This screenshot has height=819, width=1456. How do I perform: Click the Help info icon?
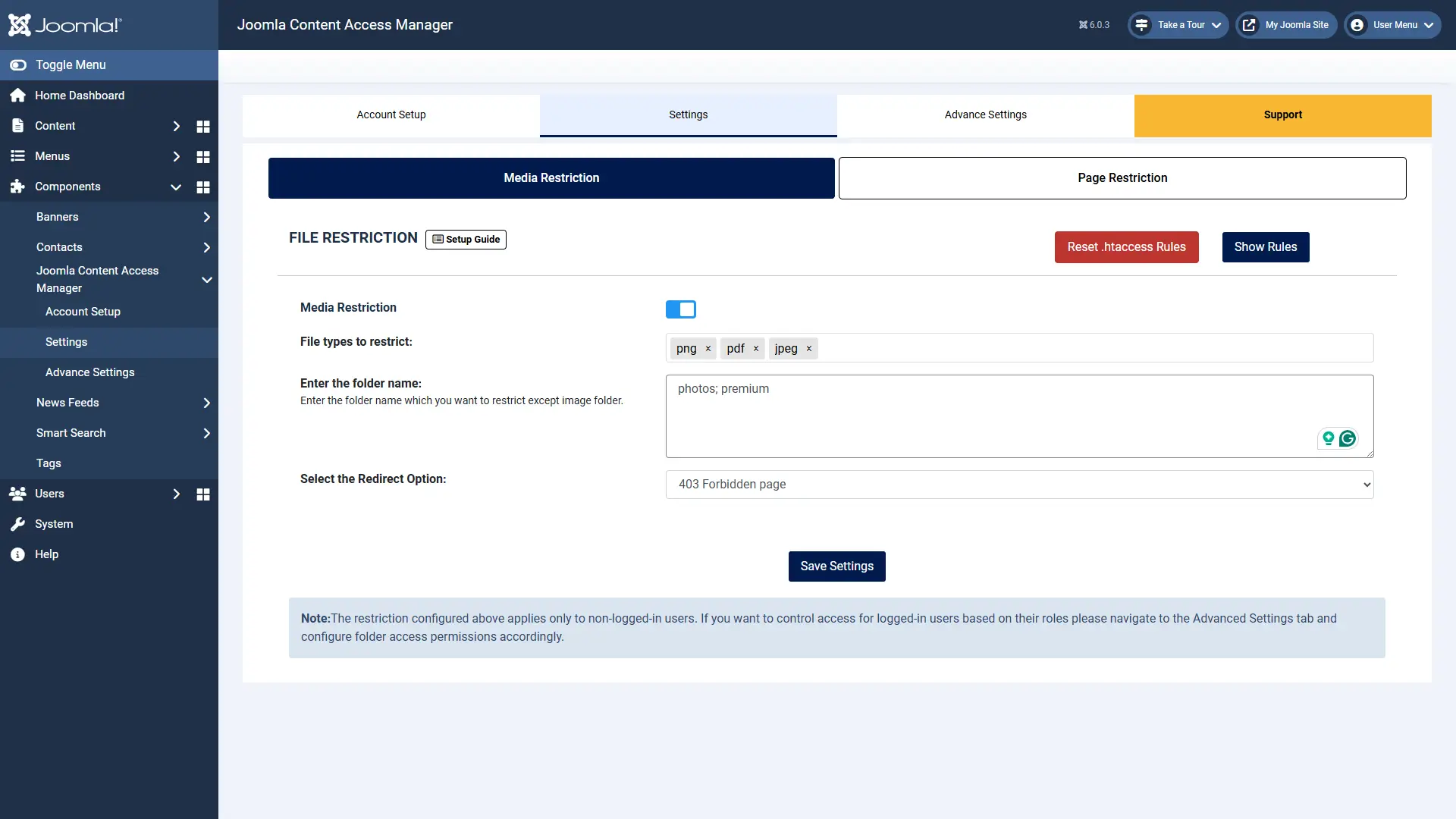18,554
